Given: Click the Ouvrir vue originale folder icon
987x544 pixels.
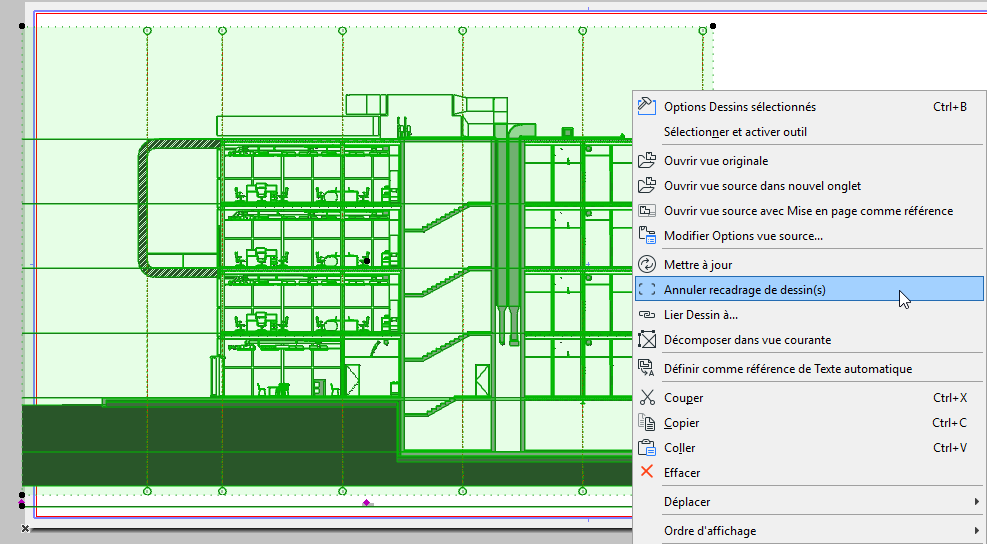Looking at the screenshot, I should click(647, 160).
